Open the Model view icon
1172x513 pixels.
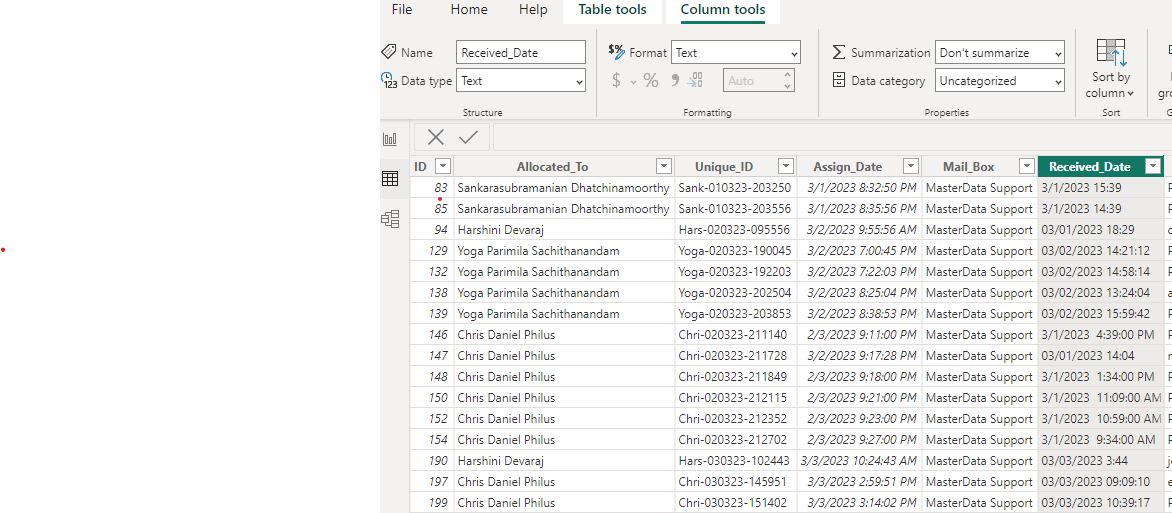tap(390, 219)
